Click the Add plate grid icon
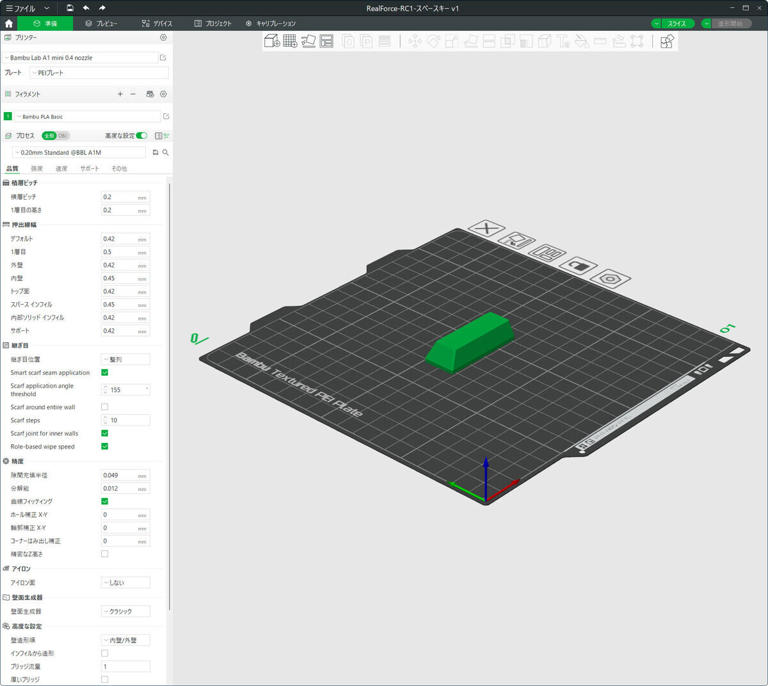 point(290,41)
